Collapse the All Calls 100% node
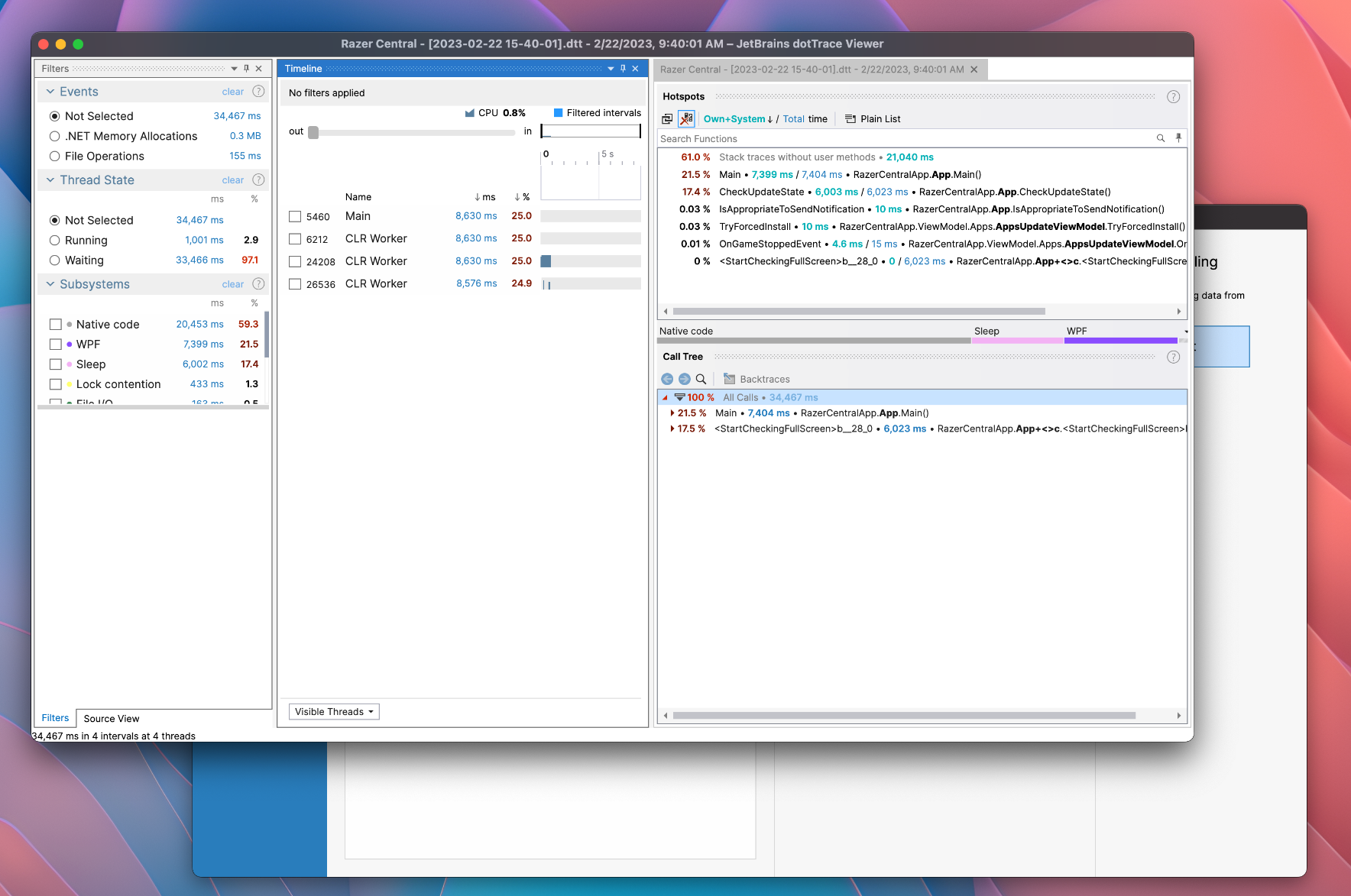The width and height of the screenshot is (1351, 896). (x=665, y=398)
